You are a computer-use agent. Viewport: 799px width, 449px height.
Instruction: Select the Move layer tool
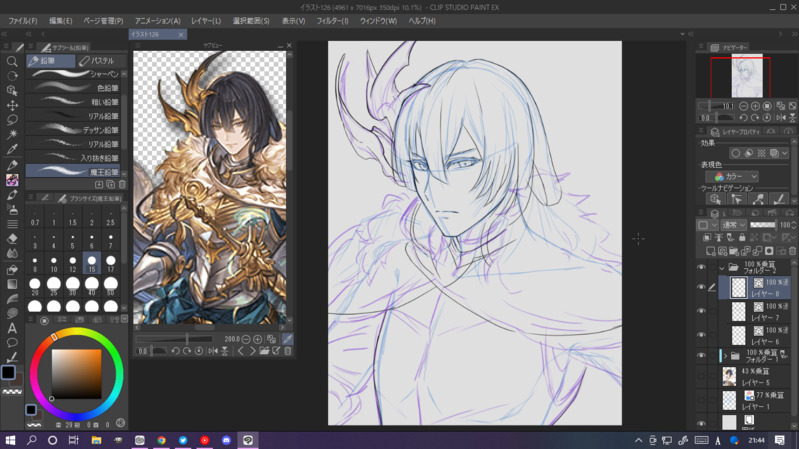tap(12, 105)
